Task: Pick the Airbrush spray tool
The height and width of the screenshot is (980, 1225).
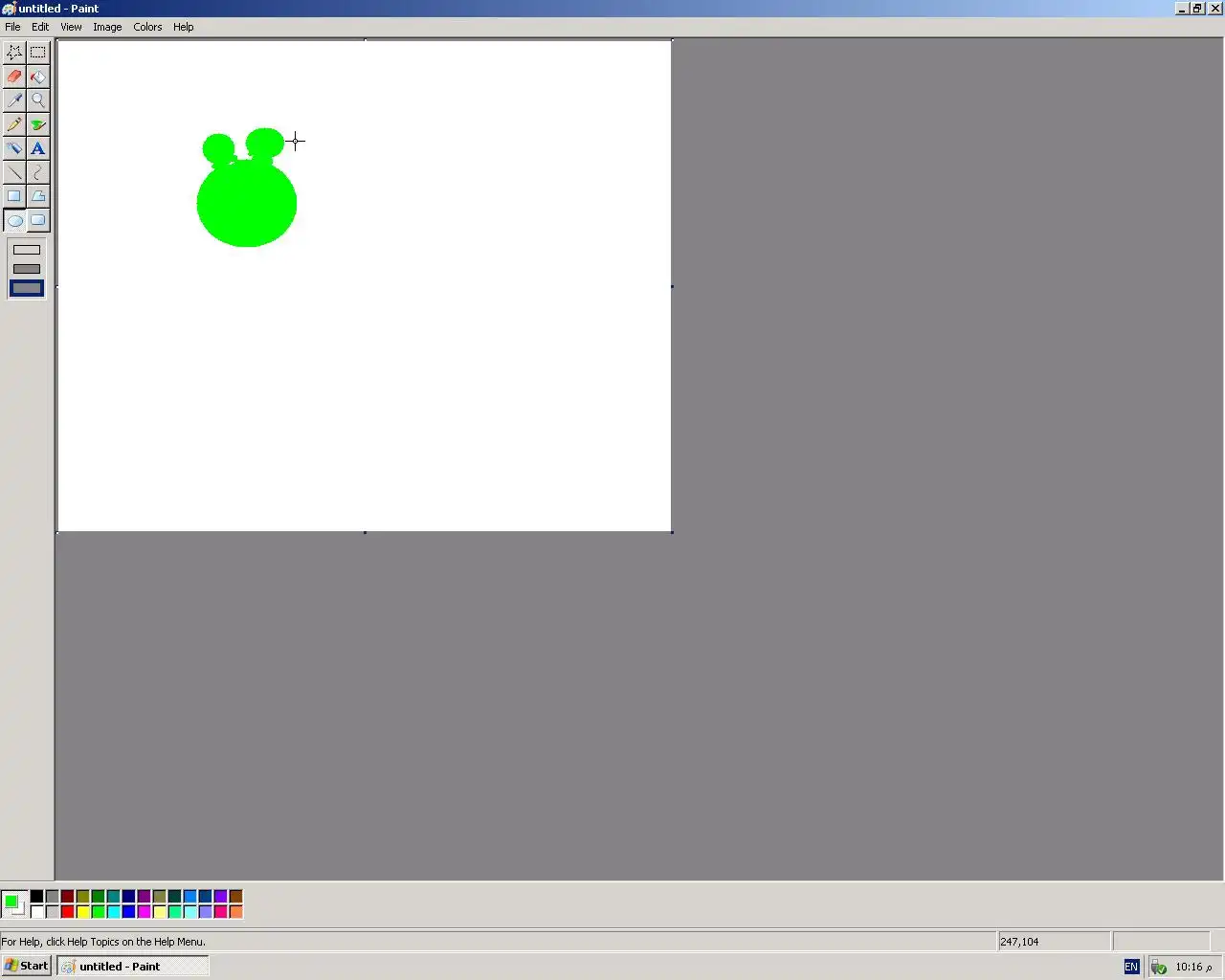Action: pos(14,148)
